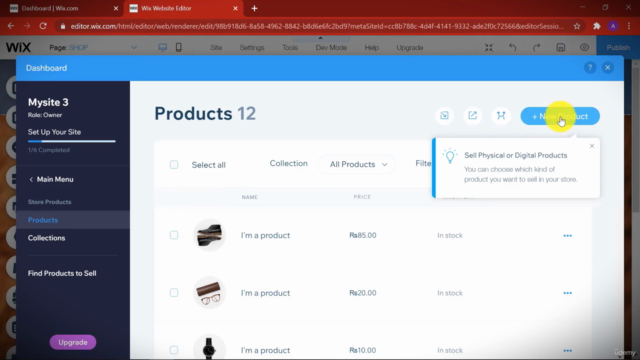Check the Rs20.00 product checkbox
The height and width of the screenshot is (360, 640).
[x=174, y=293]
